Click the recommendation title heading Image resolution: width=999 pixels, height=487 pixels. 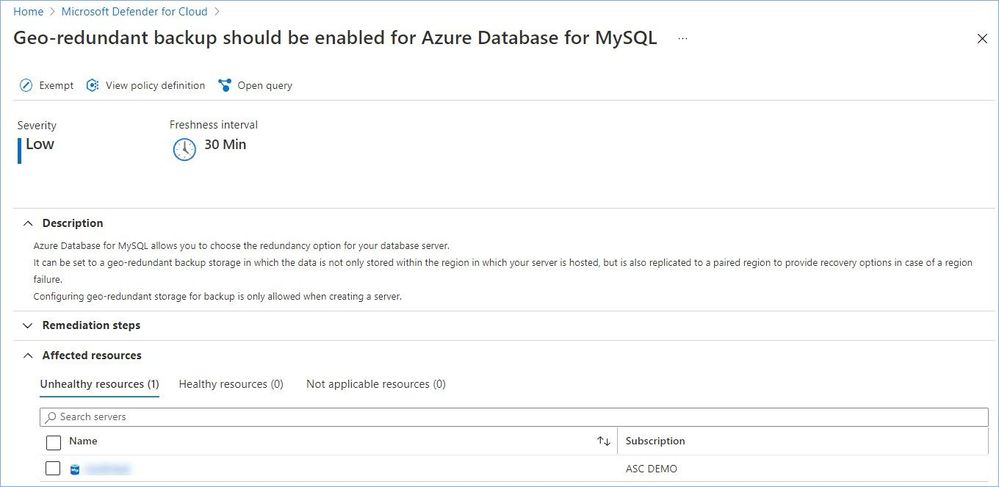click(x=335, y=38)
